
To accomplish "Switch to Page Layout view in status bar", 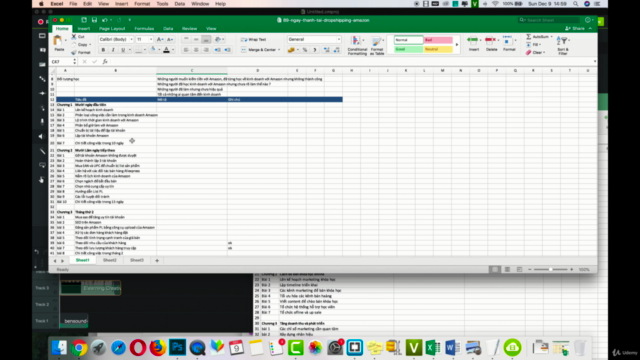I will click(x=507, y=269).
